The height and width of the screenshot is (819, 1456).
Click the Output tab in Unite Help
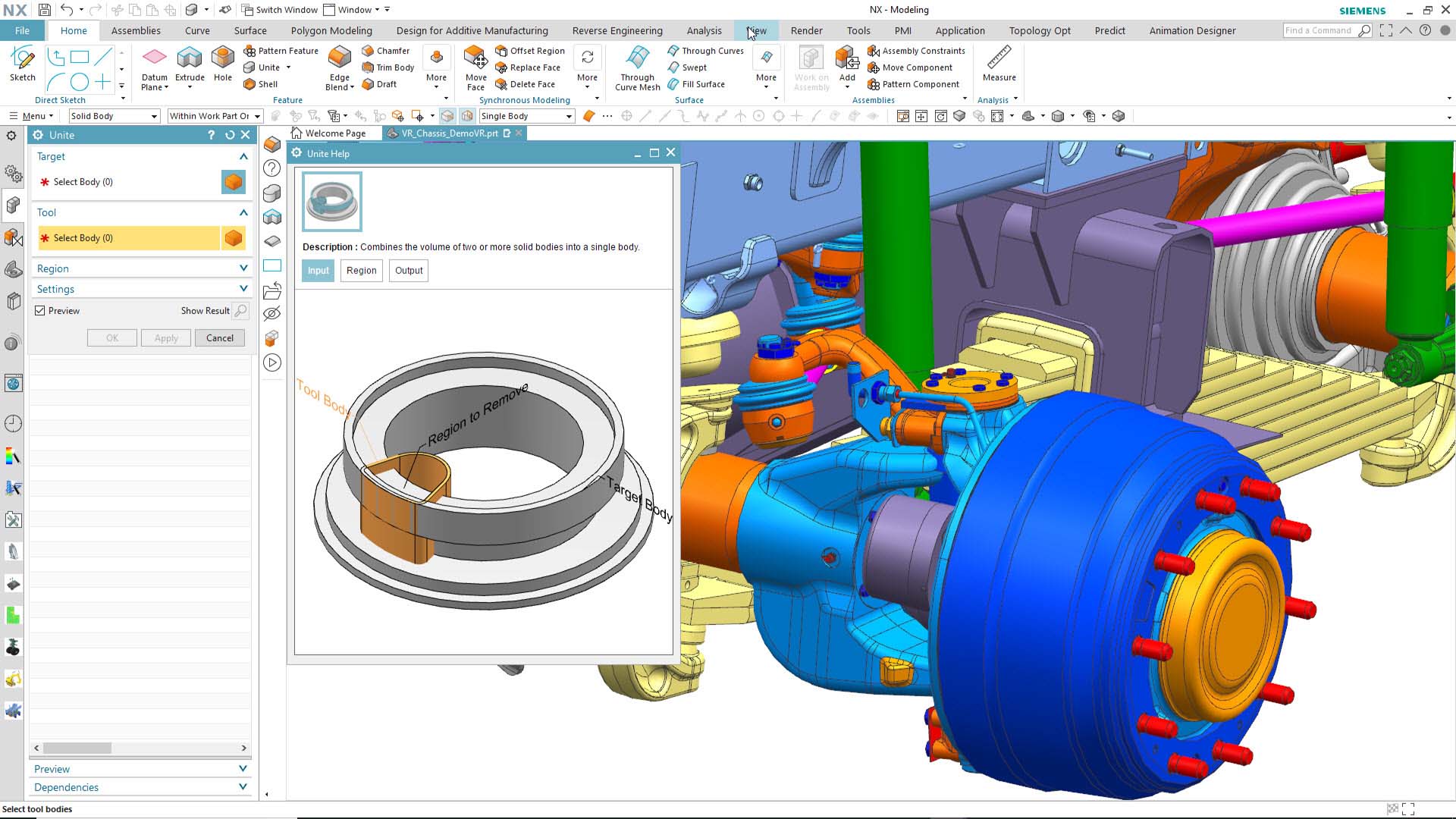click(x=408, y=270)
